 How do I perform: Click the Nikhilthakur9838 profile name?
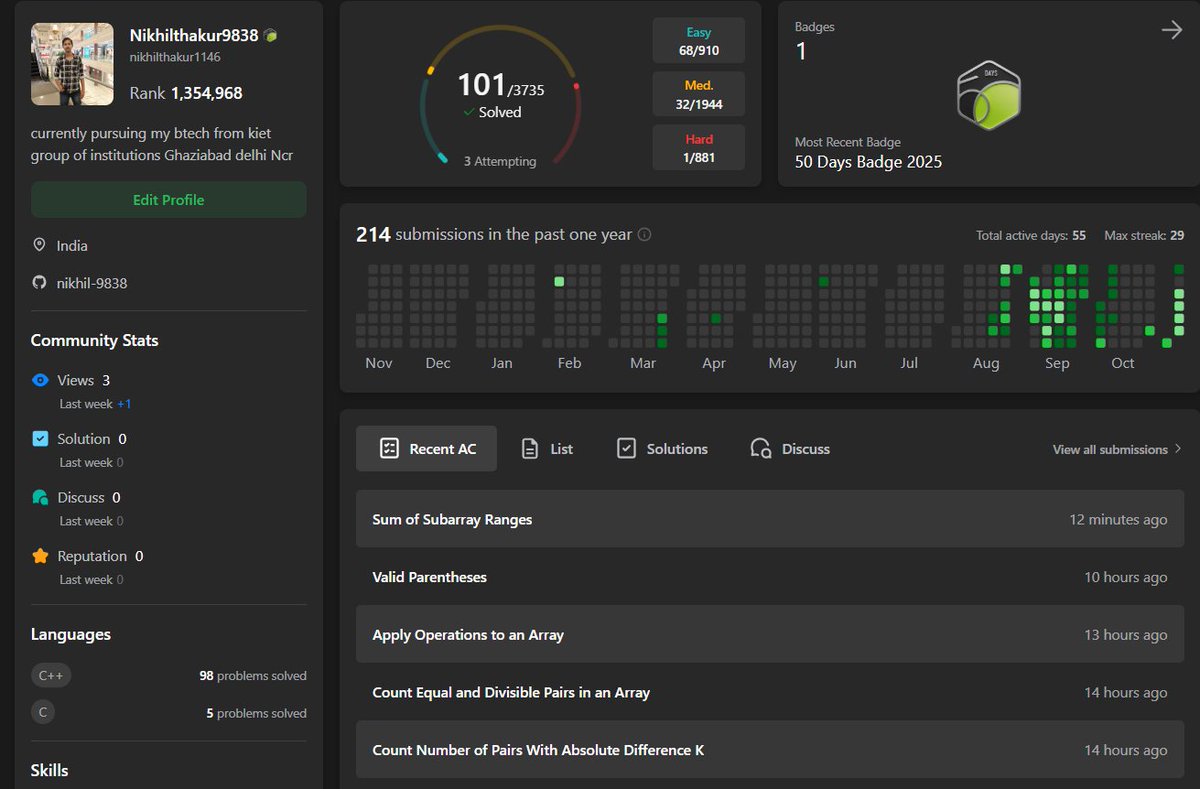(x=194, y=35)
